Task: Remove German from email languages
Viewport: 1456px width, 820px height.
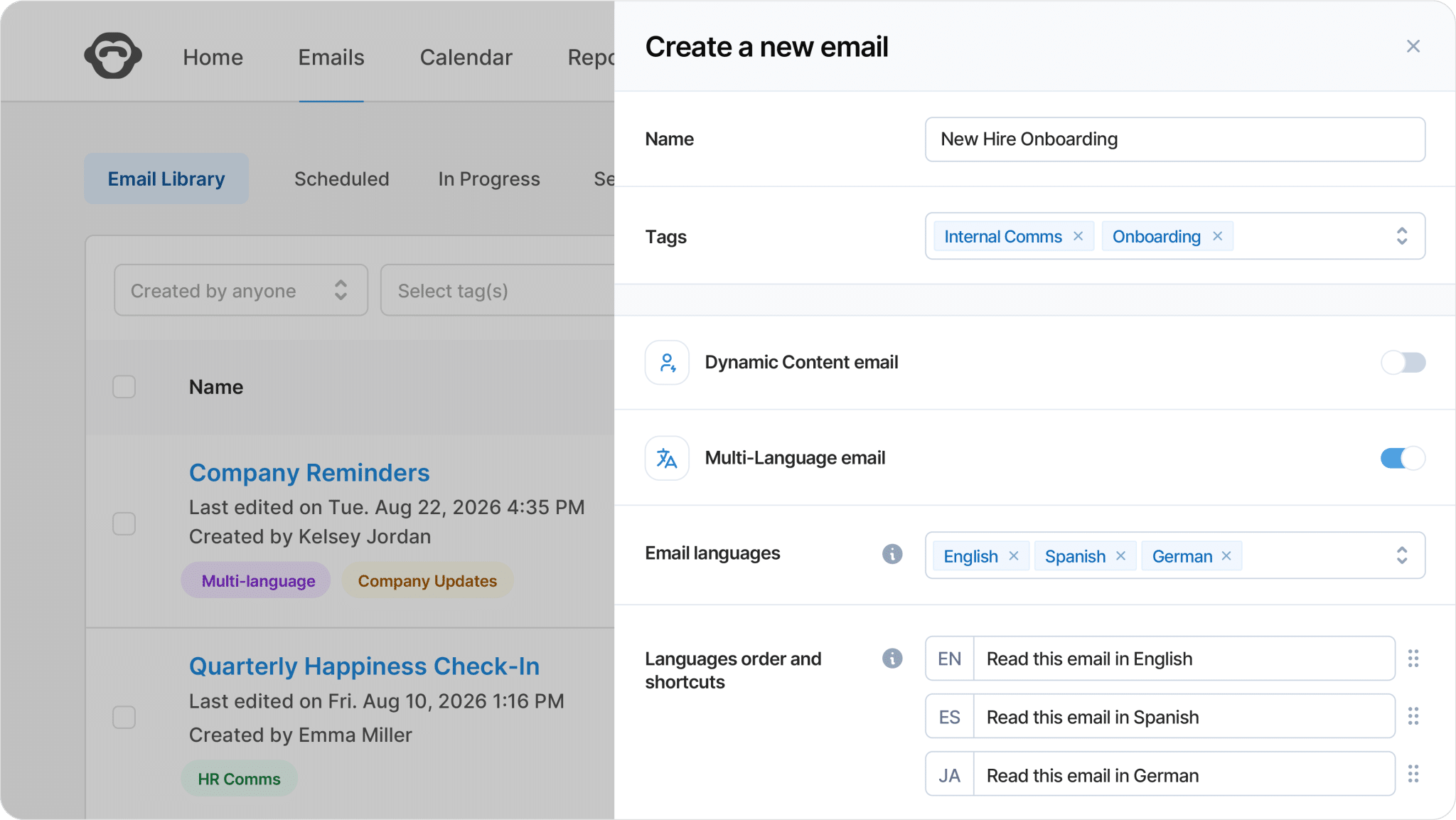Action: pos(1226,555)
